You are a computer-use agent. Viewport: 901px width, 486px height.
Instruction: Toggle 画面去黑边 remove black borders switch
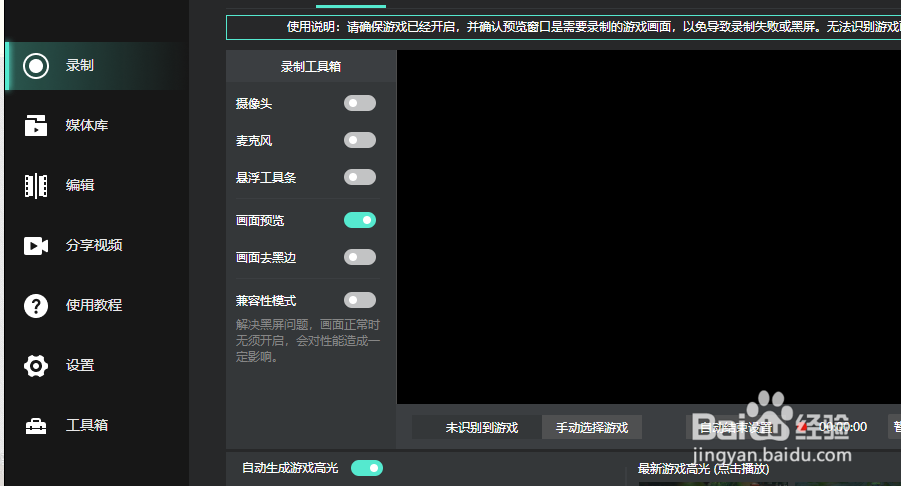point(360,257)
